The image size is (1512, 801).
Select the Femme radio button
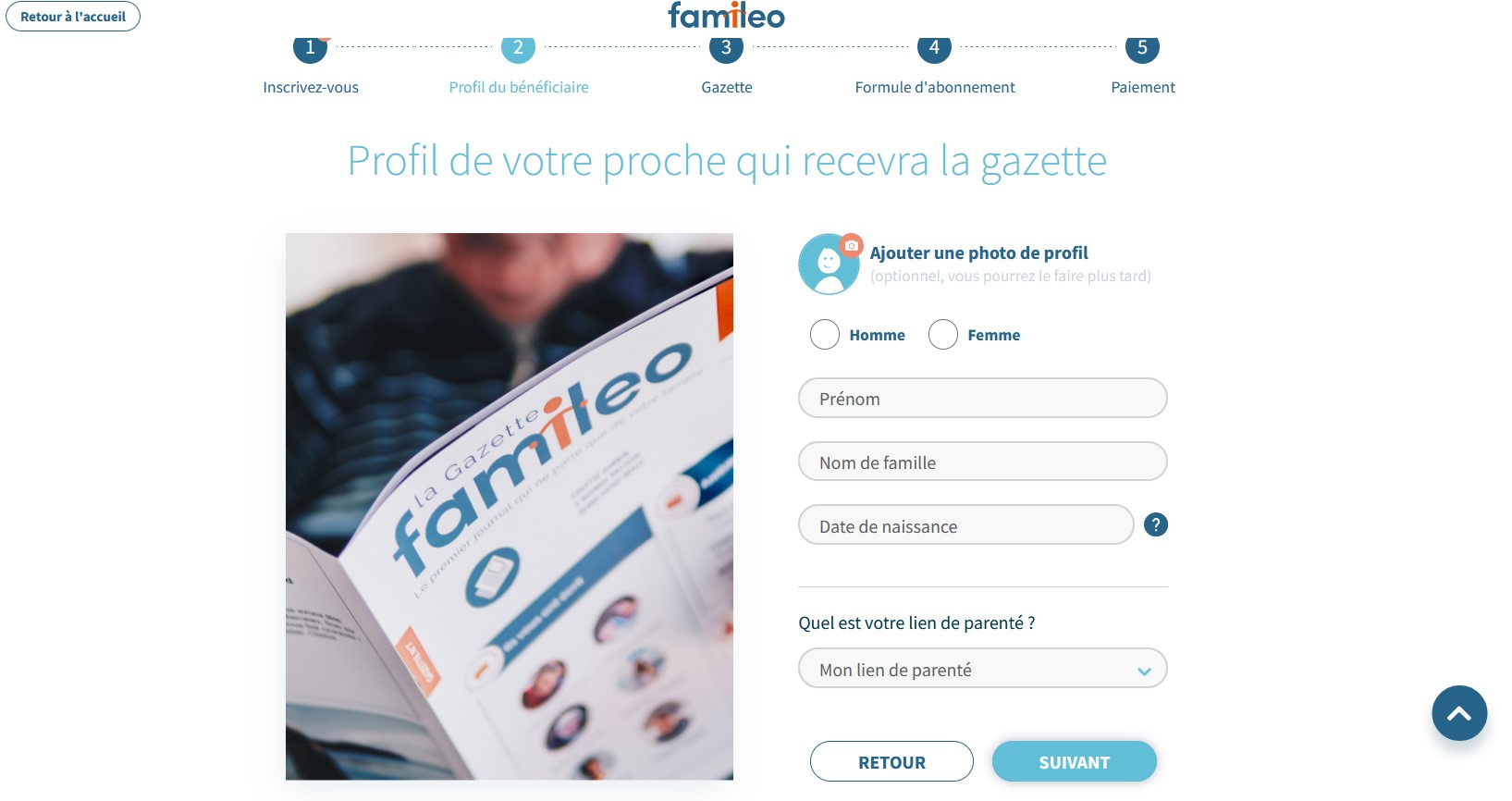click(x=943, y=335)
